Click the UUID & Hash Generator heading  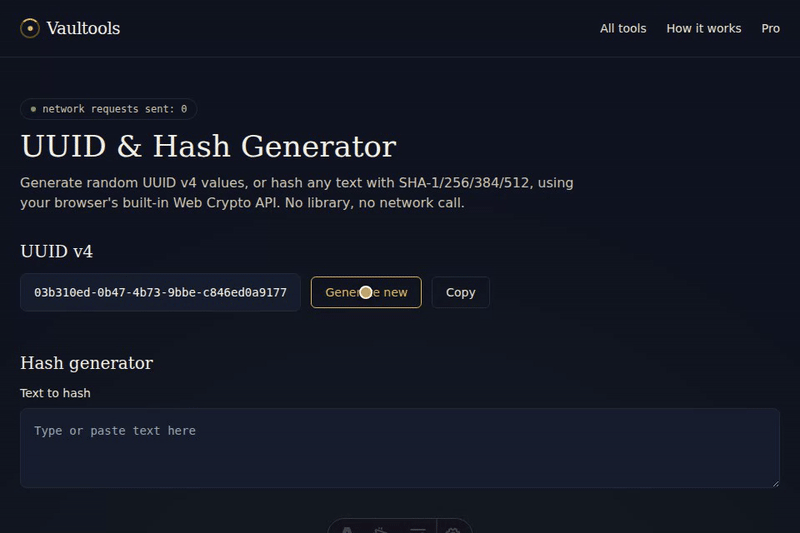tap(208, 146)
